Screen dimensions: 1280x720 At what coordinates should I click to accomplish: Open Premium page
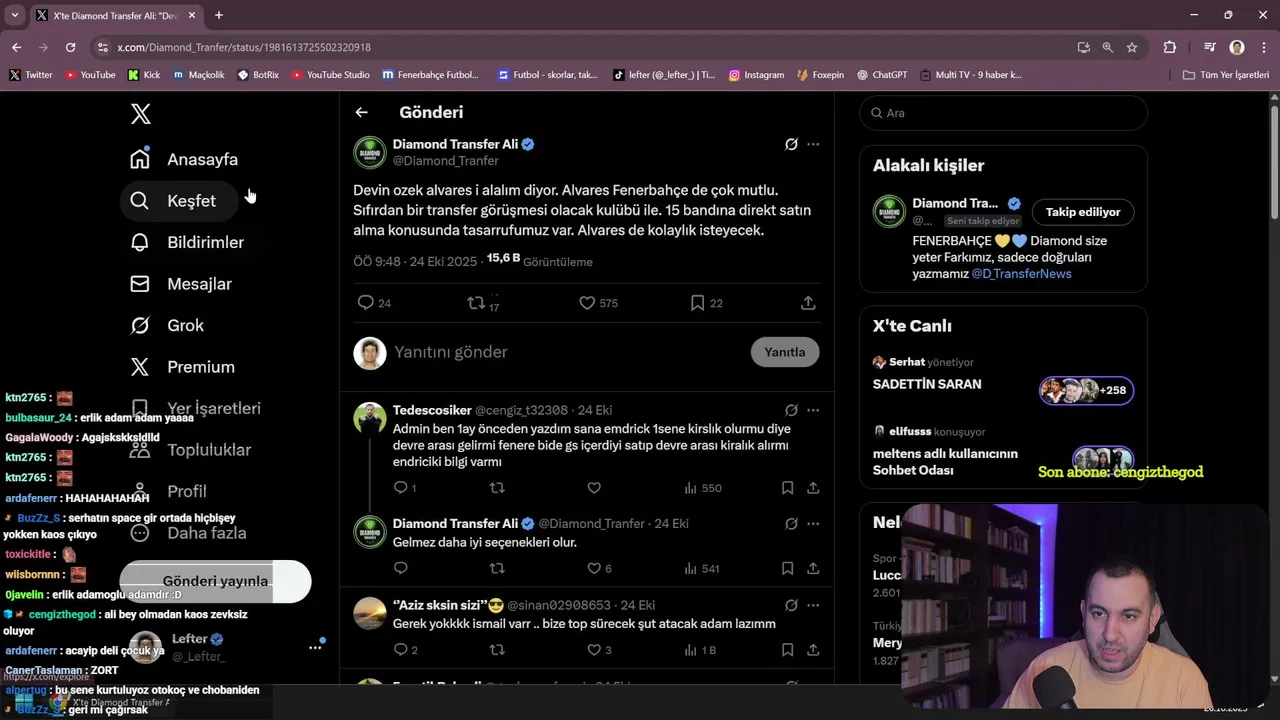(183, 367)
